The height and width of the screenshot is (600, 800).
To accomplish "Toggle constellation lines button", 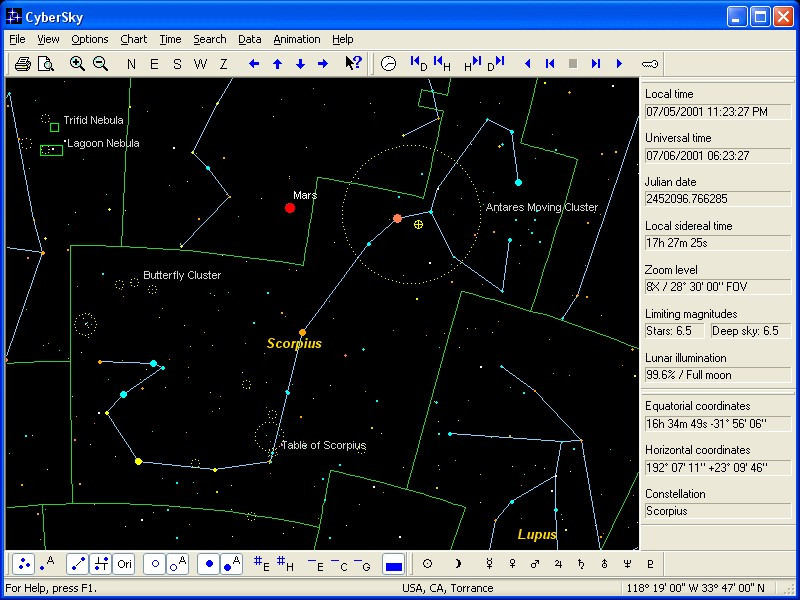I will [x=78, y=564].
